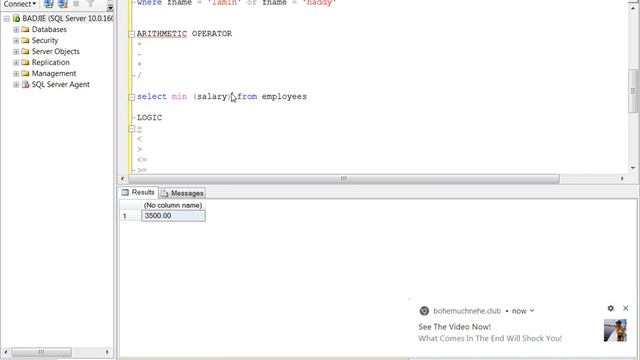Select the BADJIE (SQL Server) tree row
Screen dimensions: 640x360
pos(68,18)
